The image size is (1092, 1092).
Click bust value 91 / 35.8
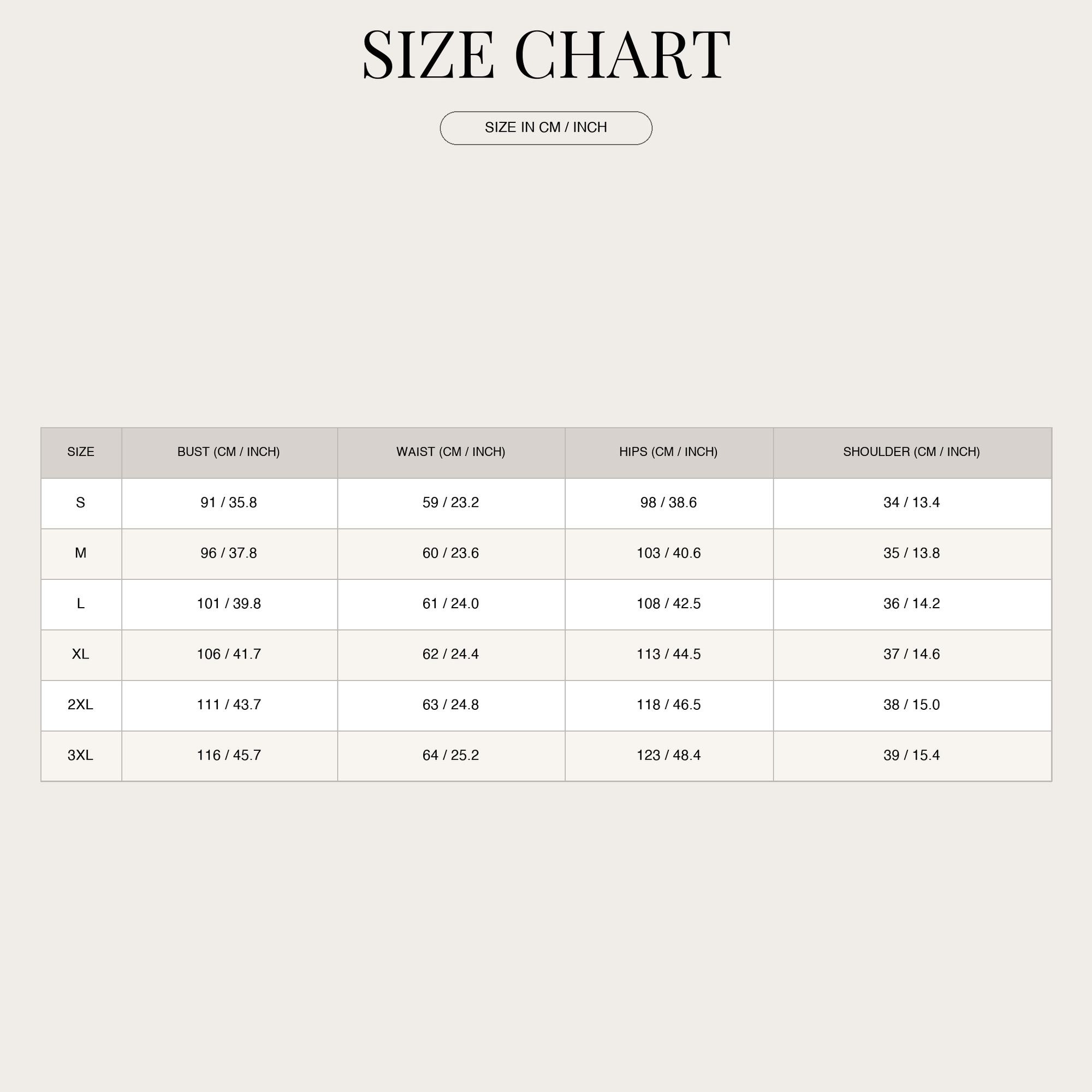pyautogui.click(x=229, y=502)
